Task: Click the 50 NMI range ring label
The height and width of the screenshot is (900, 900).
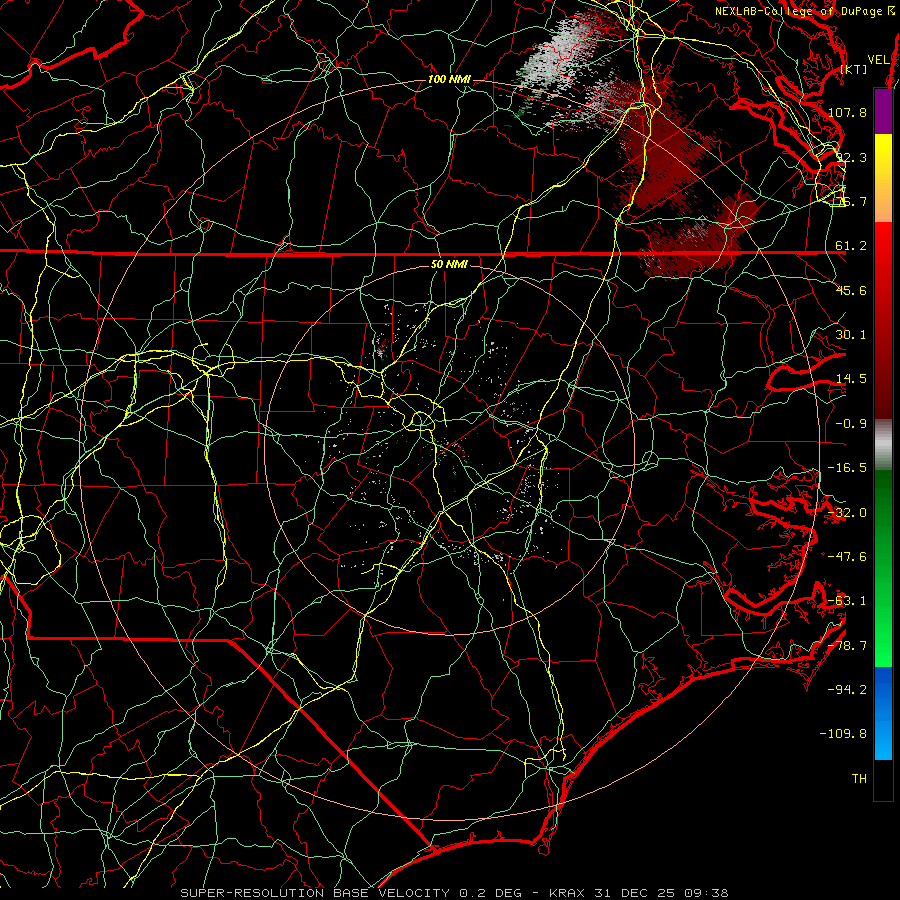Action: click(449, 265)
